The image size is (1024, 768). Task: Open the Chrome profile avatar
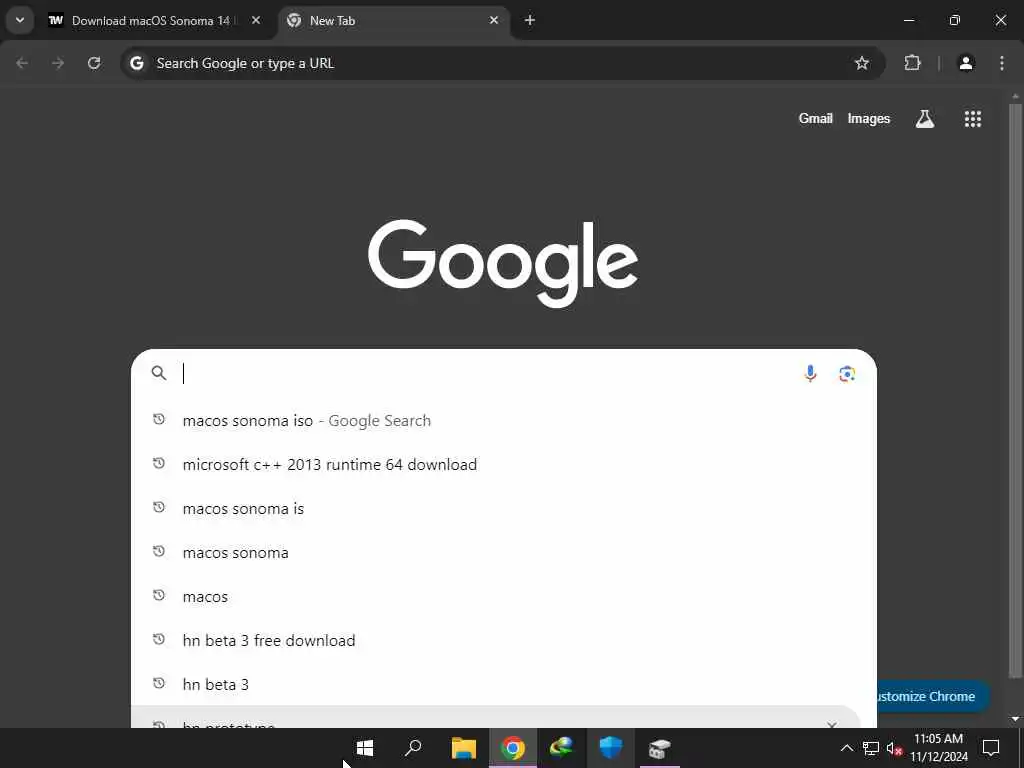(x=966, y=63)
